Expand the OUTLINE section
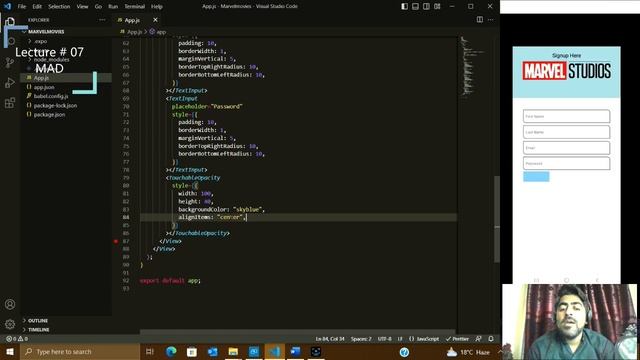Image resolution: width=640 pixels, height=360 pixels. pos(66,320)
